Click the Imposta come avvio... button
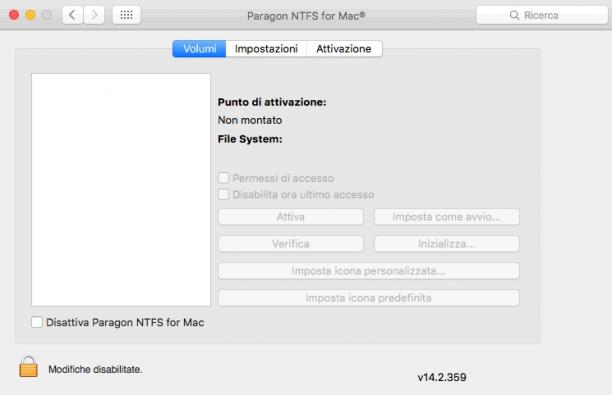Screen dimensions: 612x395 [447, 217]
